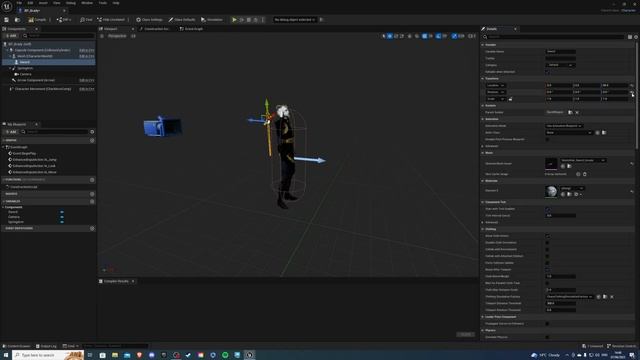
Task: Focus the Details panel search field
Action: (555, 37)
